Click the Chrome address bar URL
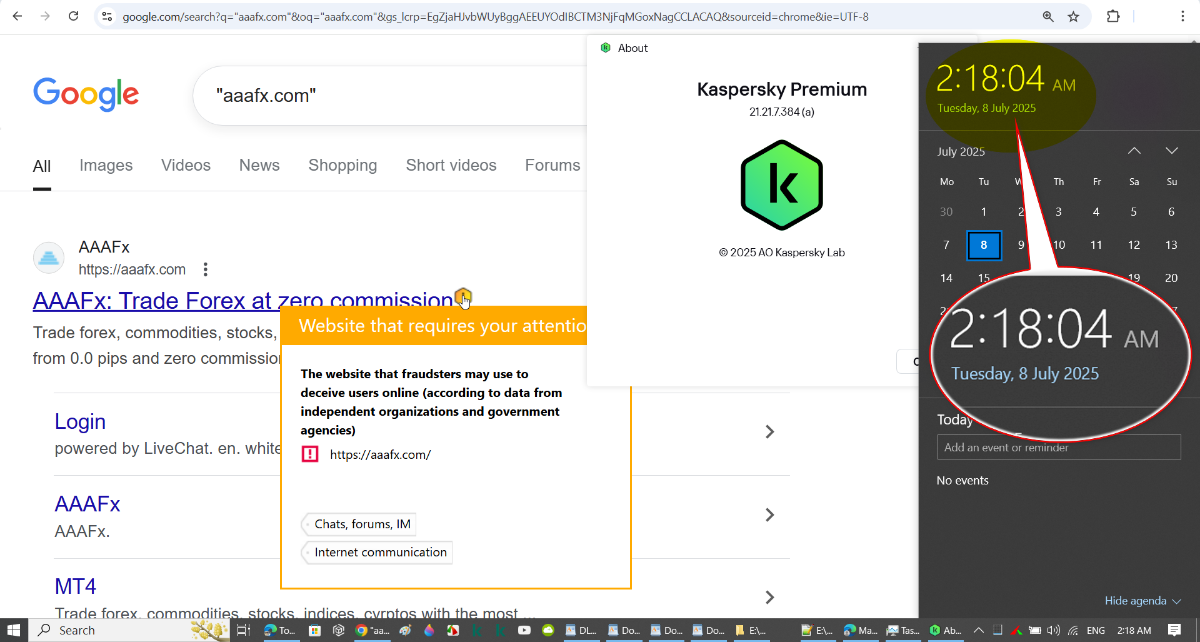The width and height of the screenshot is (1200, 642). [495, 17]
